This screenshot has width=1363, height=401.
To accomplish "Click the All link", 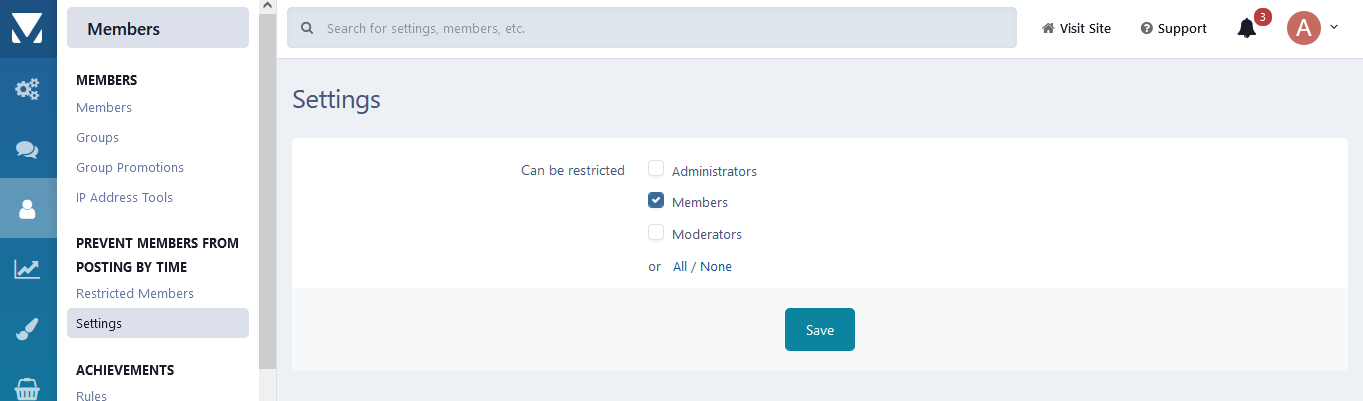I will pos(680,267).
